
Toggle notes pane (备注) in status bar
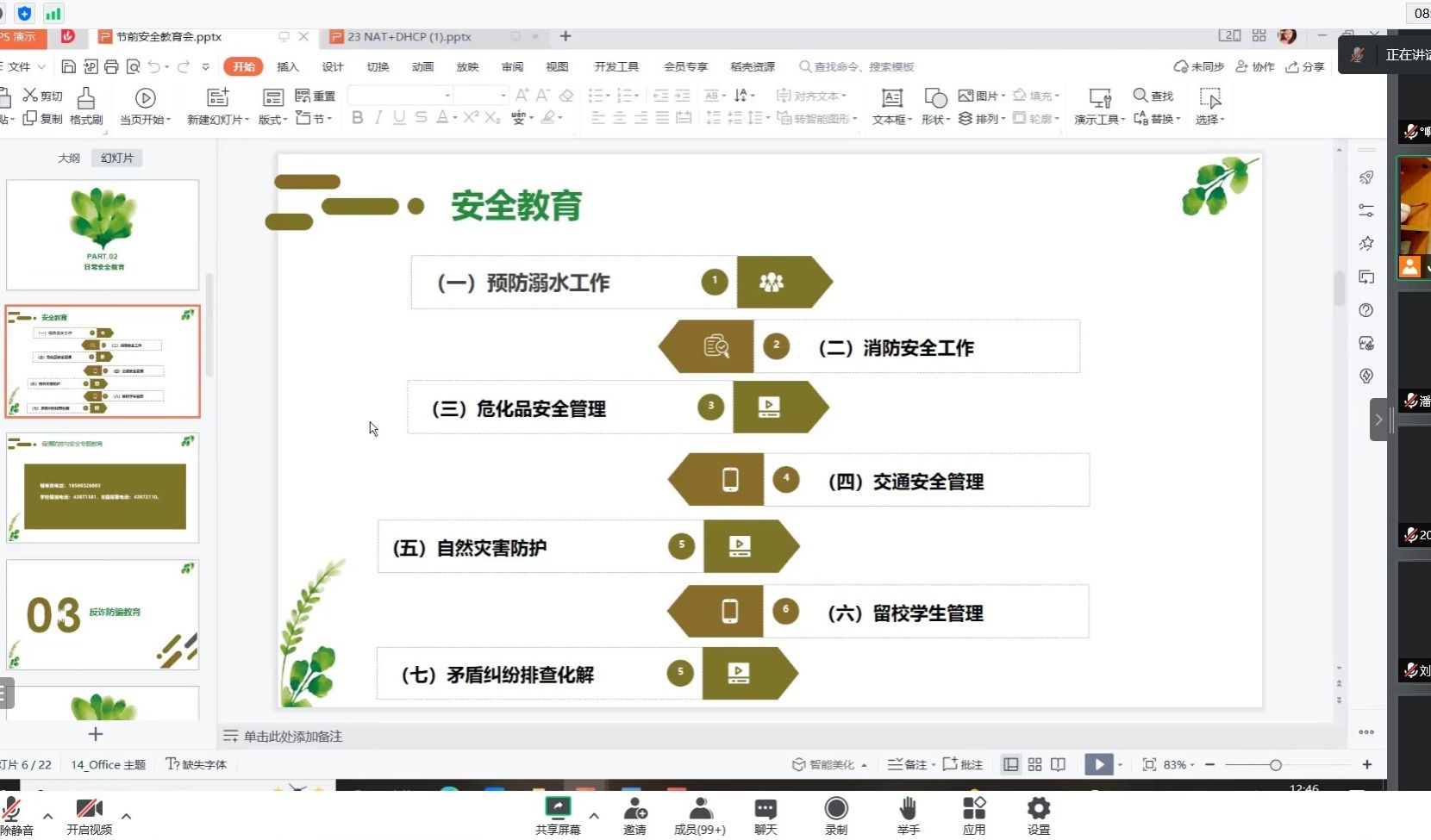click(909, 764)
